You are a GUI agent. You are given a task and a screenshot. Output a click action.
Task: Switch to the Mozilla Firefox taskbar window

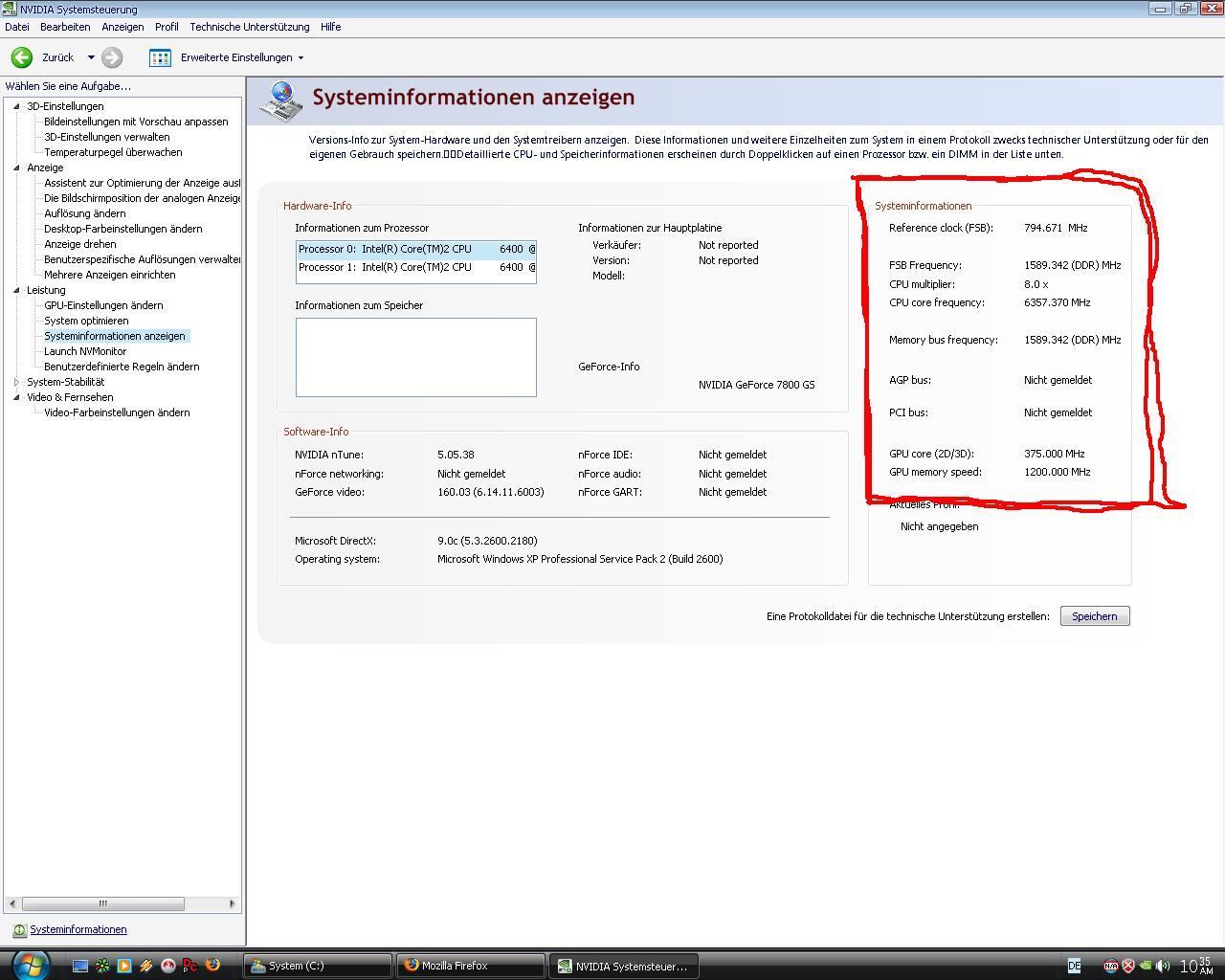pos(471,966)
